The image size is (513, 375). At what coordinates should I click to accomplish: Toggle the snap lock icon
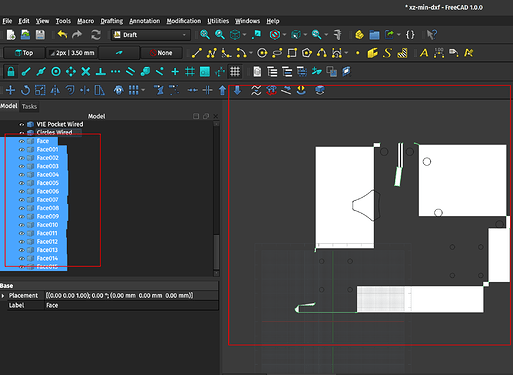click(11, 71)
